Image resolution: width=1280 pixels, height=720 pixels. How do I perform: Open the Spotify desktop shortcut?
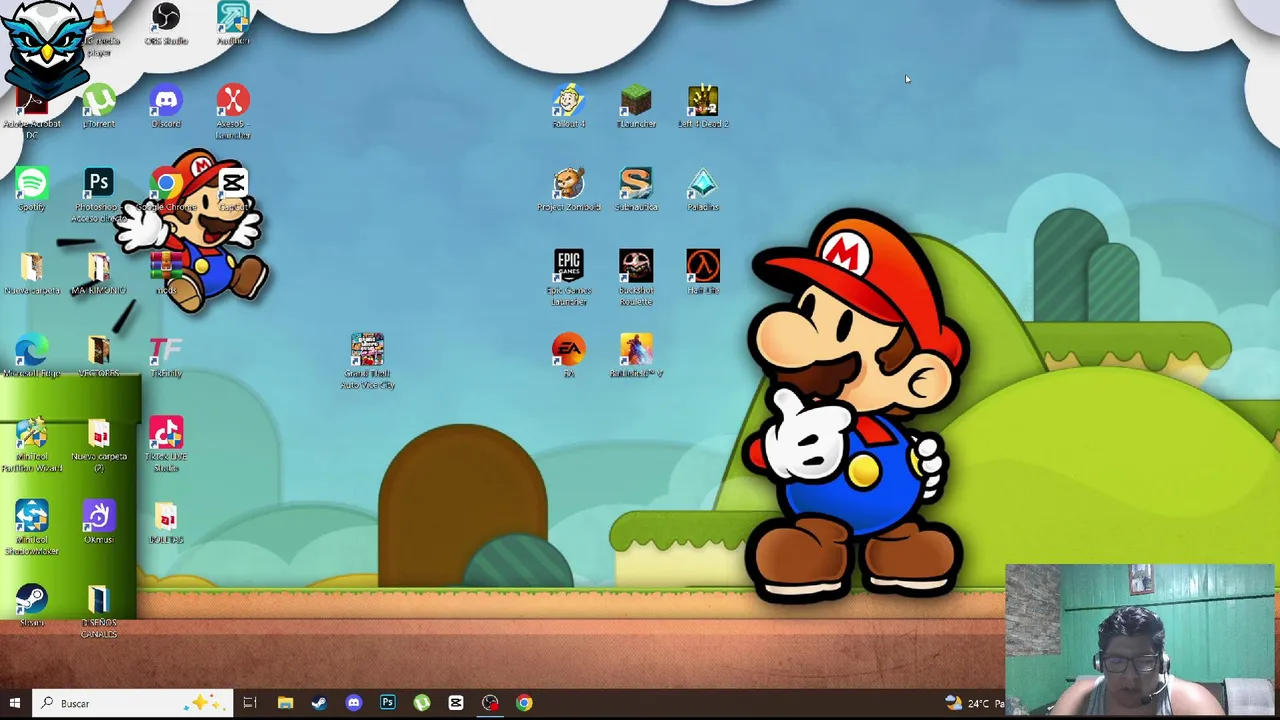(32, 190)
